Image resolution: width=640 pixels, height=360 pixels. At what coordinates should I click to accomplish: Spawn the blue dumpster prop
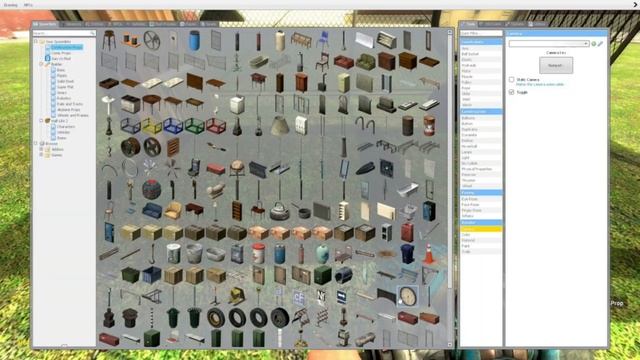(x=152, y=275)
